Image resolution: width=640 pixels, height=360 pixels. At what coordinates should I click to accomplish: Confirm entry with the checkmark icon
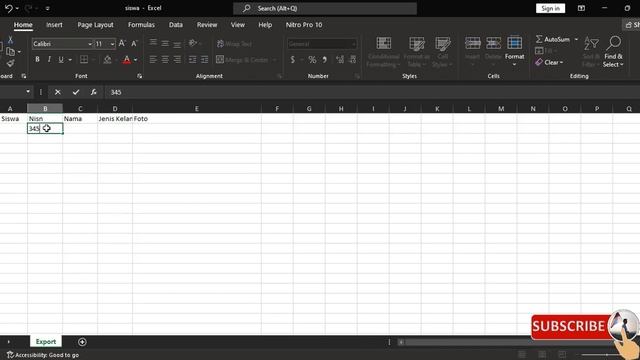tap(76, 92)
